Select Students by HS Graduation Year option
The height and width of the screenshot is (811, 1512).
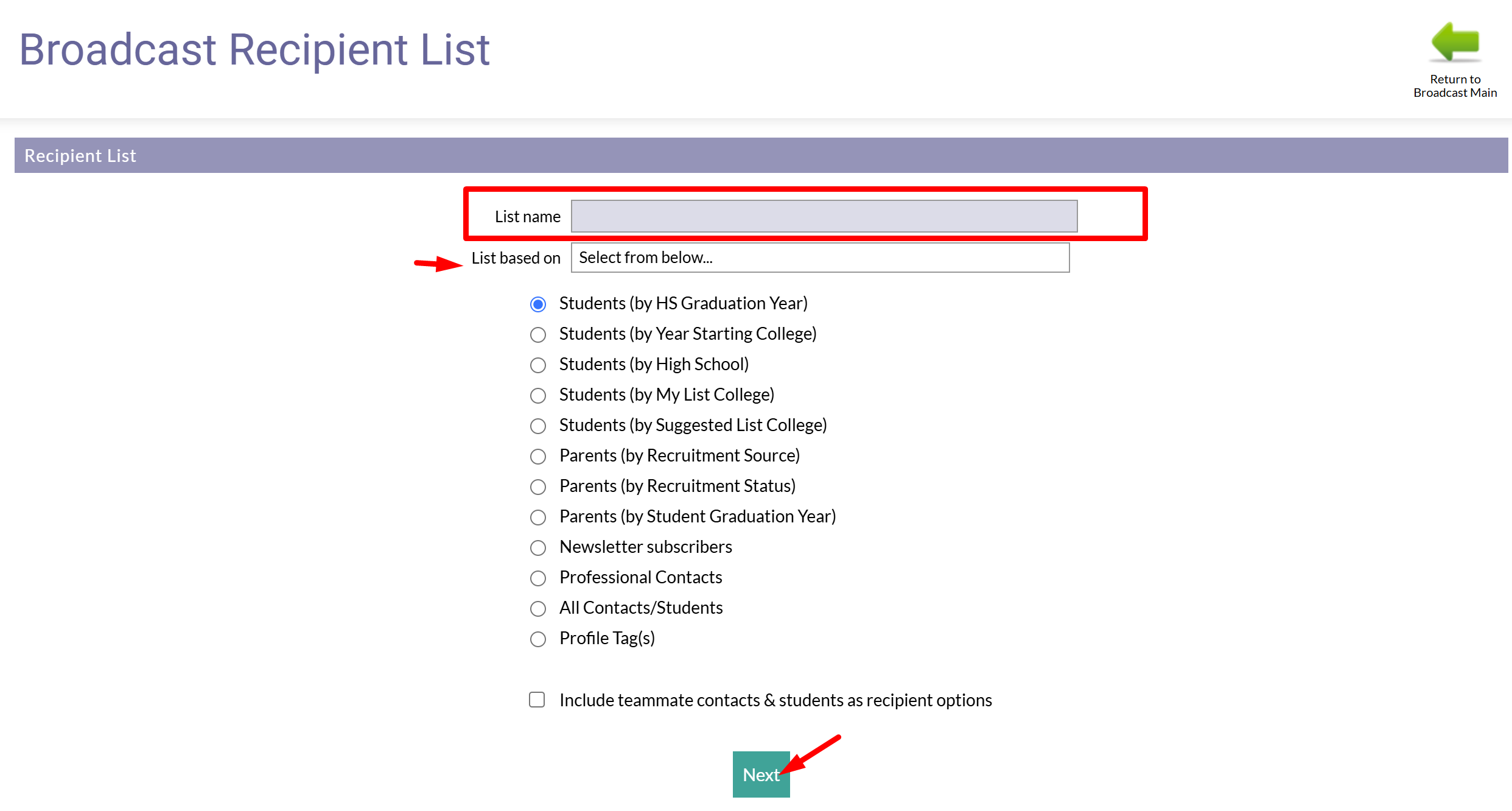538,304
